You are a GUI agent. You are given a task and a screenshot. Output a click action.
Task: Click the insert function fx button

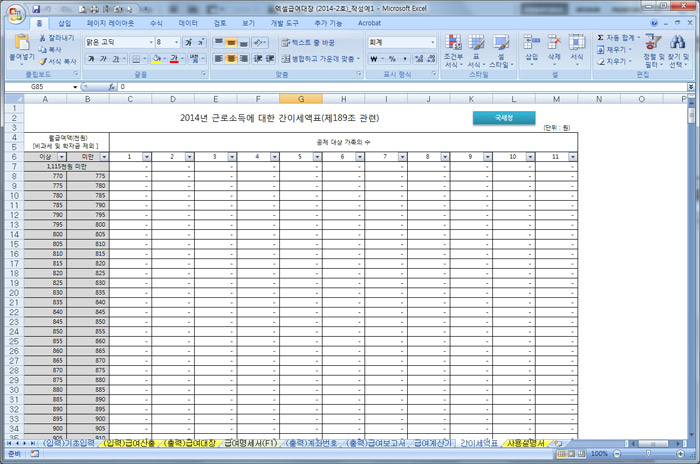coord(112,87)
